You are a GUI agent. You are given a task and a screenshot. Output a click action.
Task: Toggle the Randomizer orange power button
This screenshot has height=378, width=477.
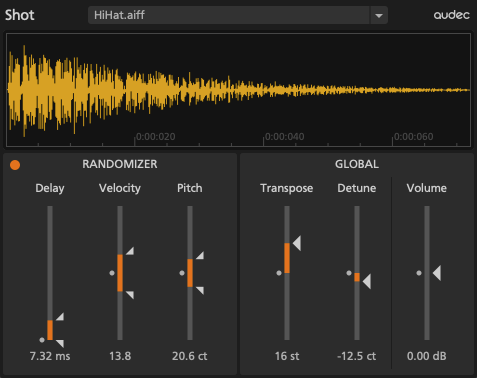(15, 165)
